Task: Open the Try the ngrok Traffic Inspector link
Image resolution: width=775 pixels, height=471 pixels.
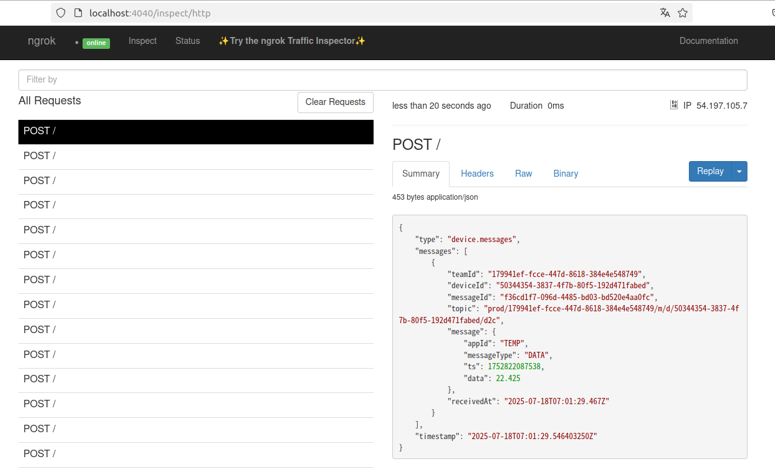Action: [x=292, y=41]
